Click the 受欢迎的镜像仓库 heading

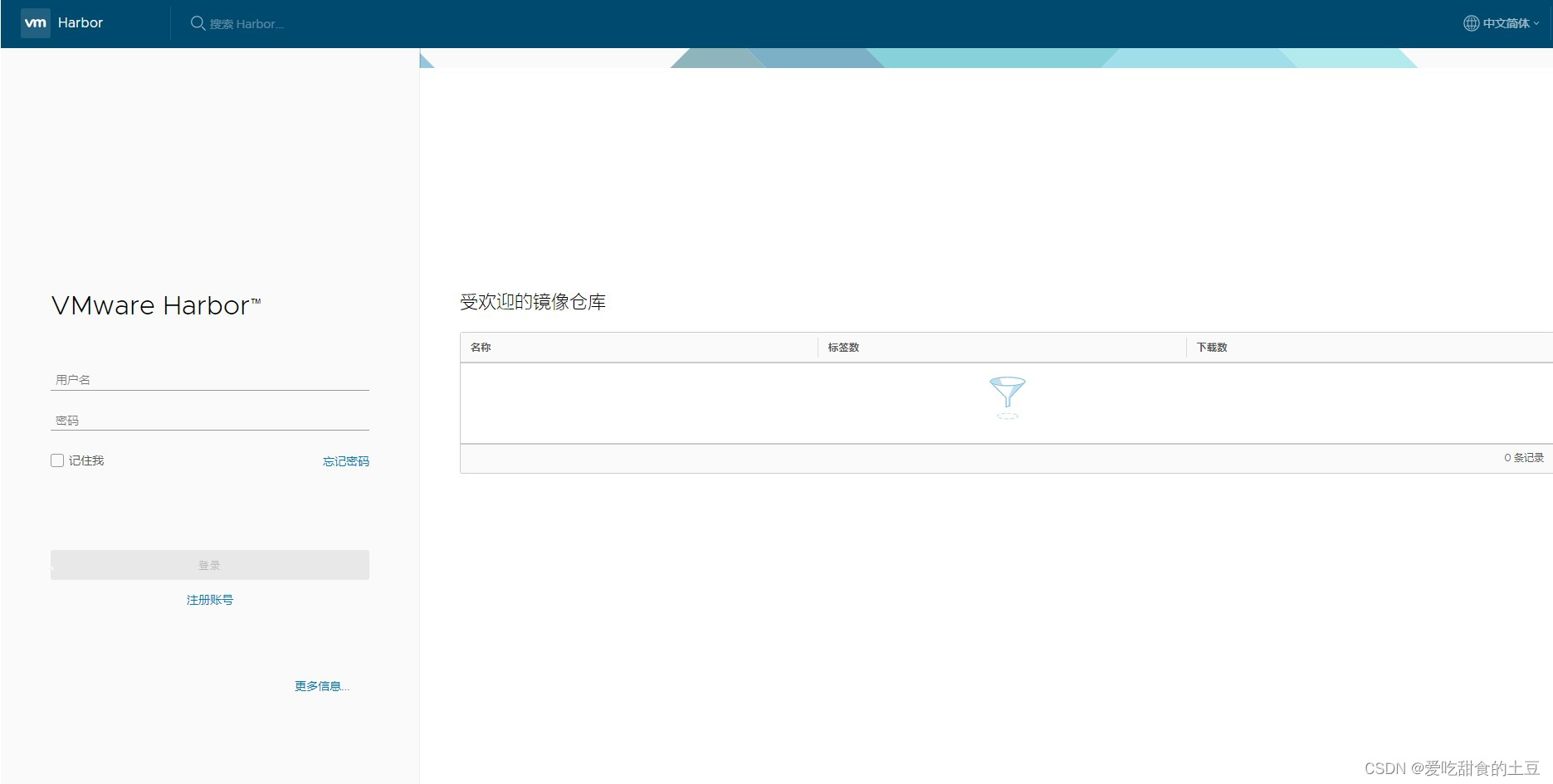tap(533, 302)
